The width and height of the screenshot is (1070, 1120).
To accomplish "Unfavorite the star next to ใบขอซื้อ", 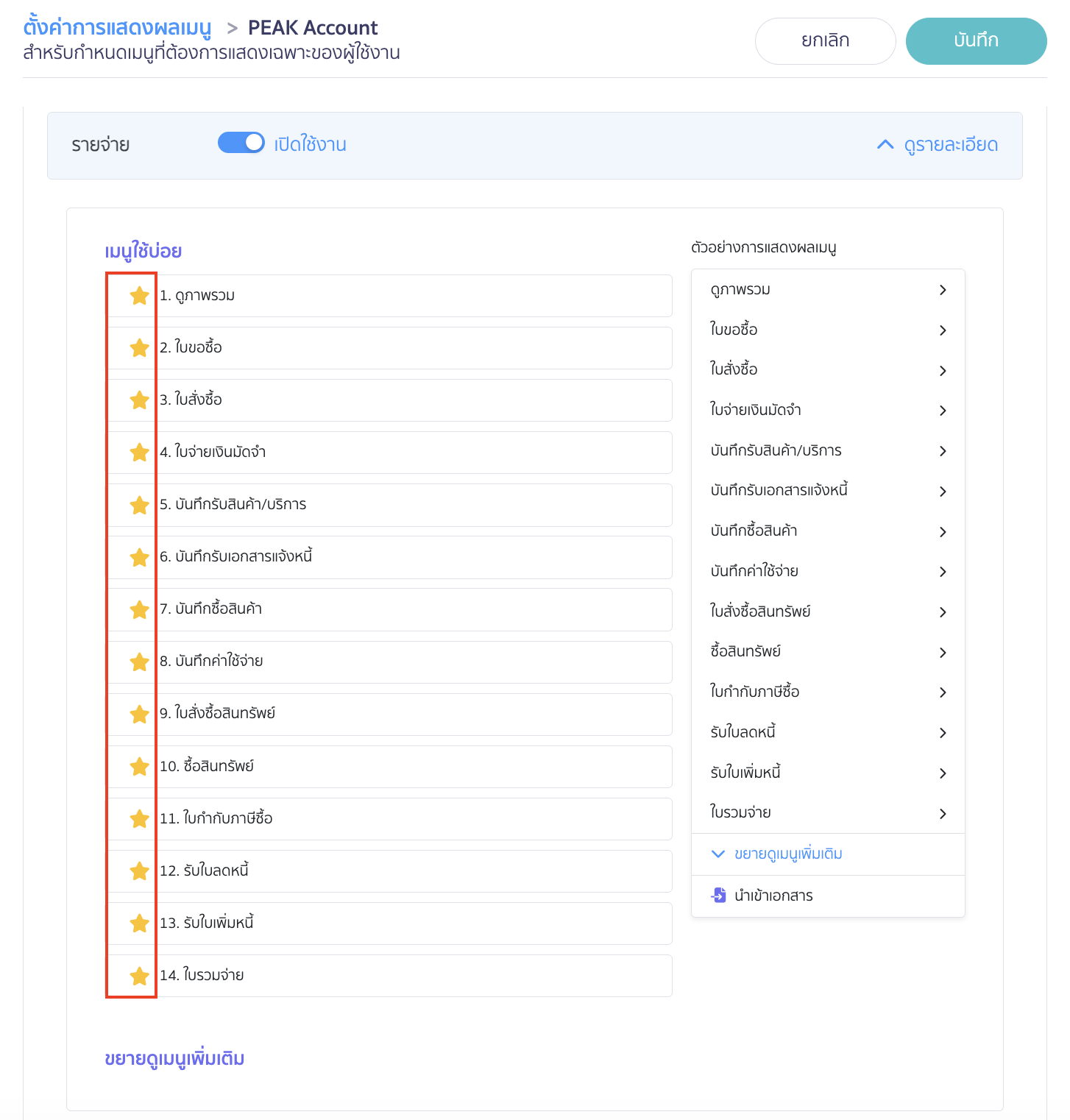I will (139, 348).
